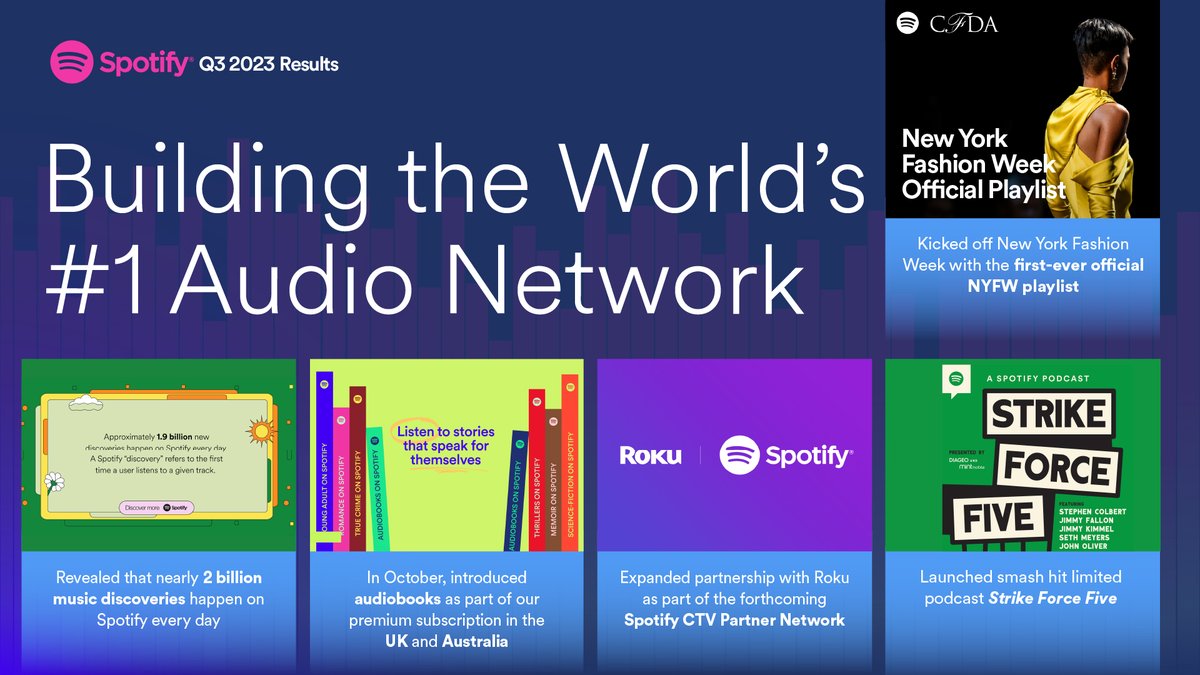Click the Roku logo on the purple card
1200x675 pixels.
652,456
